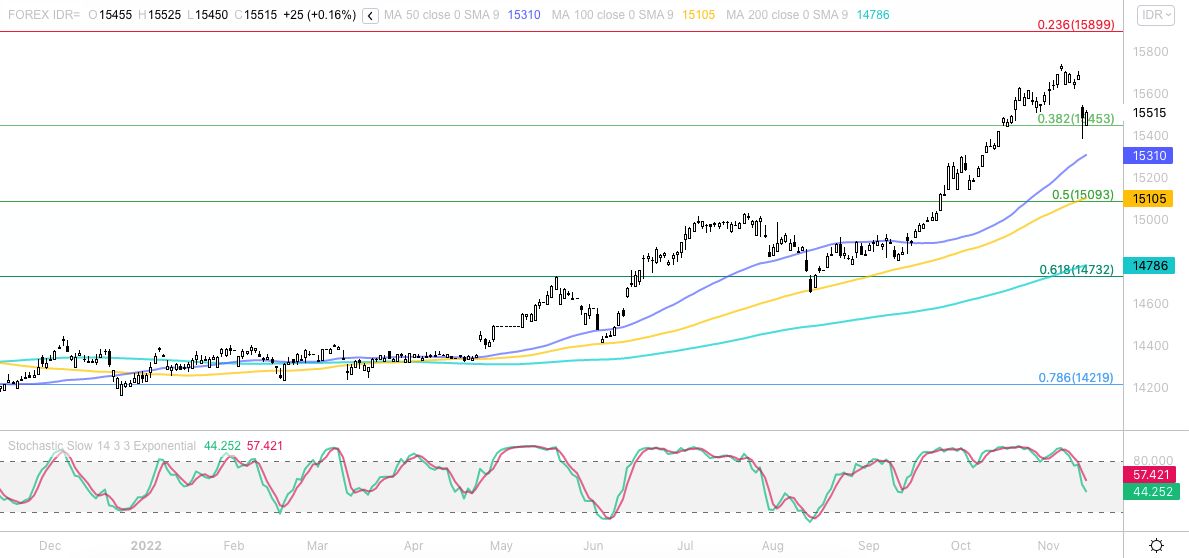Click the 14200 price axis label
The width and height of the screenshot is (1189, 558).
coord(1150,387)
